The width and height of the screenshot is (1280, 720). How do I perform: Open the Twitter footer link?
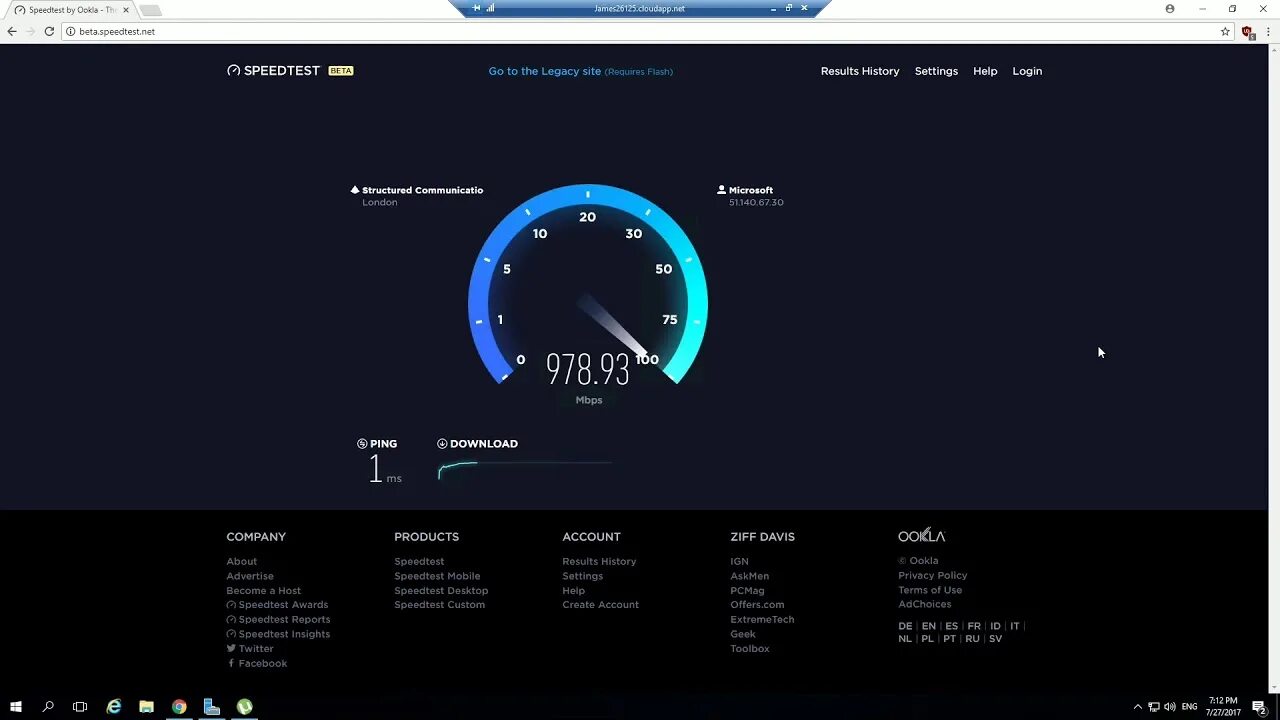pyautogui.click(x=250, y=648)
